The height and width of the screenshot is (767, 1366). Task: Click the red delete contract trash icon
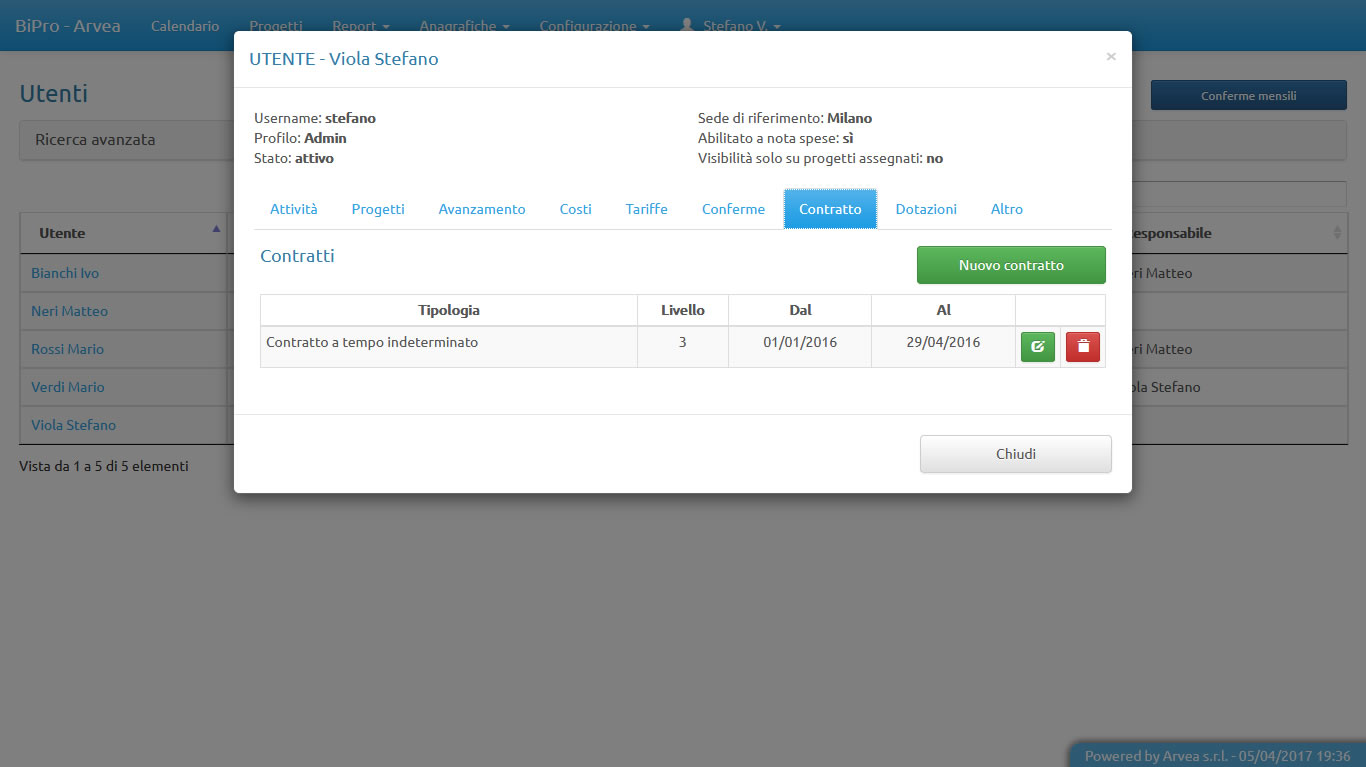[x=1082, y=347]
